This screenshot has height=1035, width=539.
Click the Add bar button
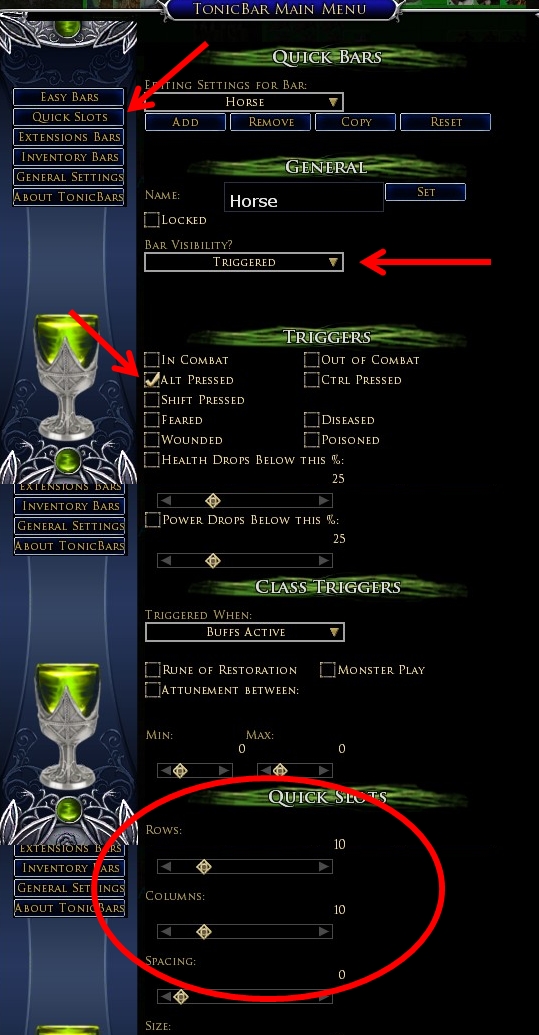click(185, 122)
